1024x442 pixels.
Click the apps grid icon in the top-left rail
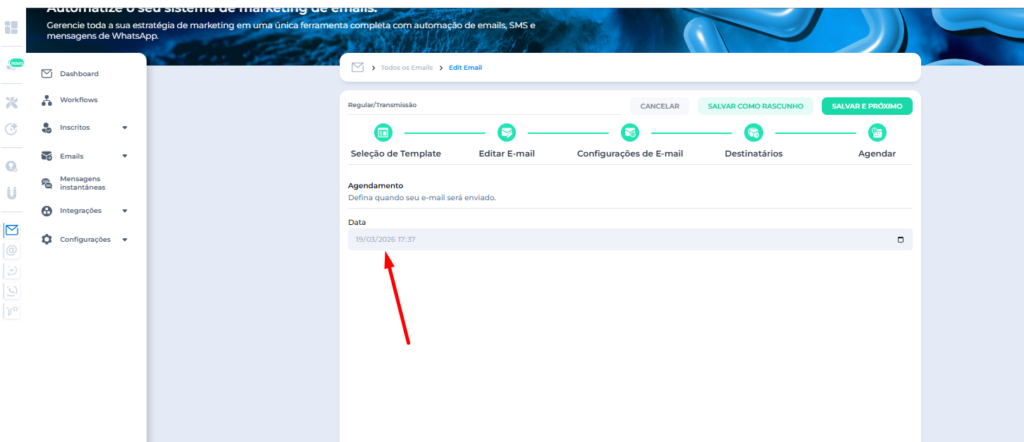[11, 27]
